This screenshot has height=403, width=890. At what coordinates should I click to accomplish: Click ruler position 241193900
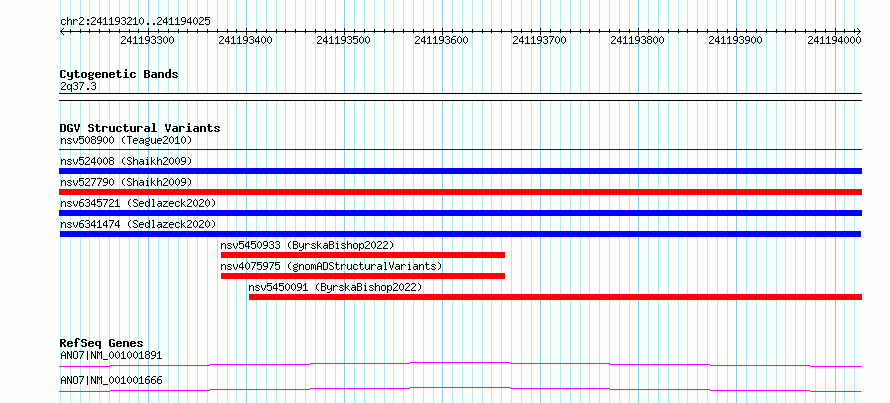[x=736, y=40]
